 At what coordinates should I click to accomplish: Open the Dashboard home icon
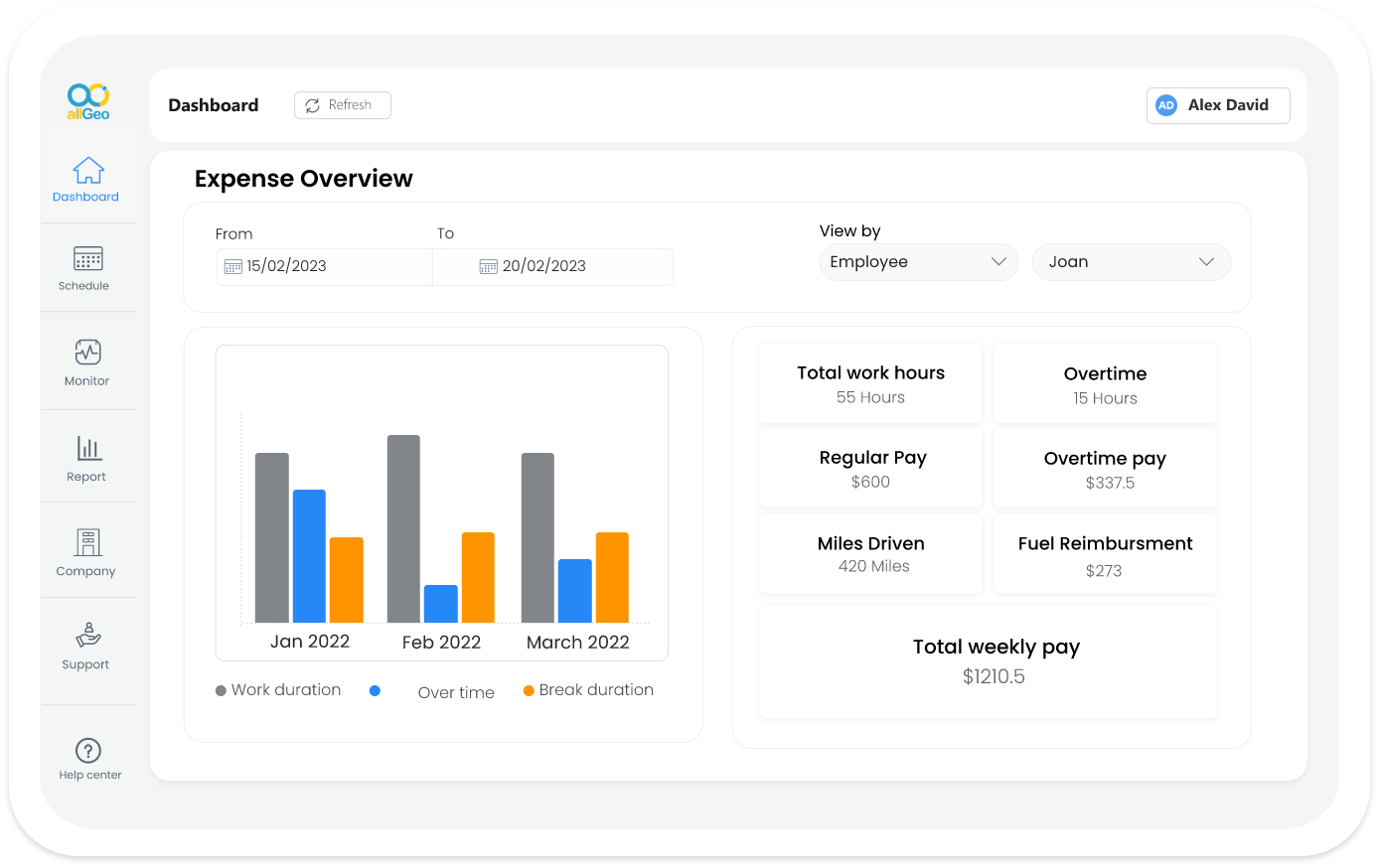(88, 170)
